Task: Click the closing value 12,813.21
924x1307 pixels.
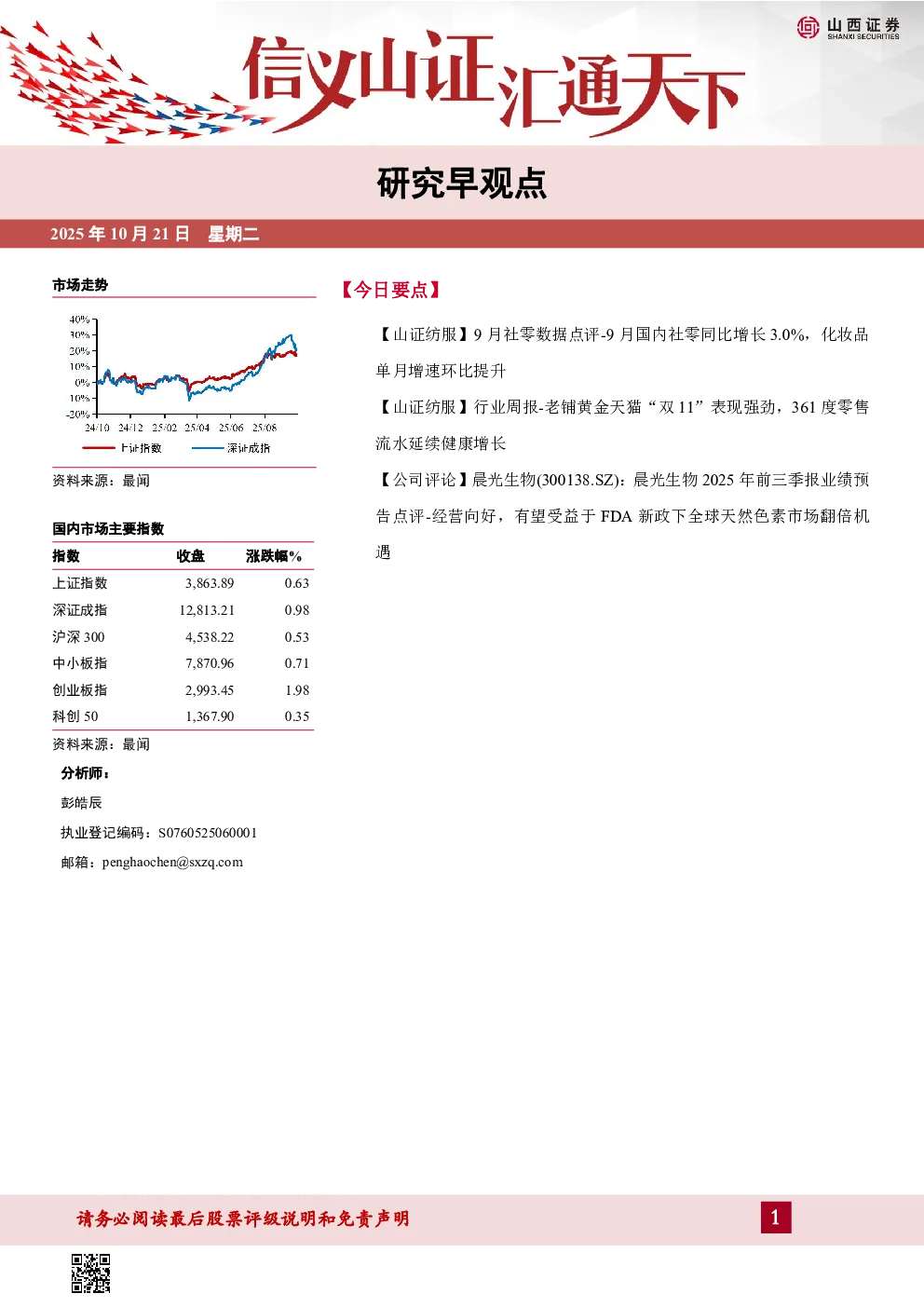Action: point(207,610)
